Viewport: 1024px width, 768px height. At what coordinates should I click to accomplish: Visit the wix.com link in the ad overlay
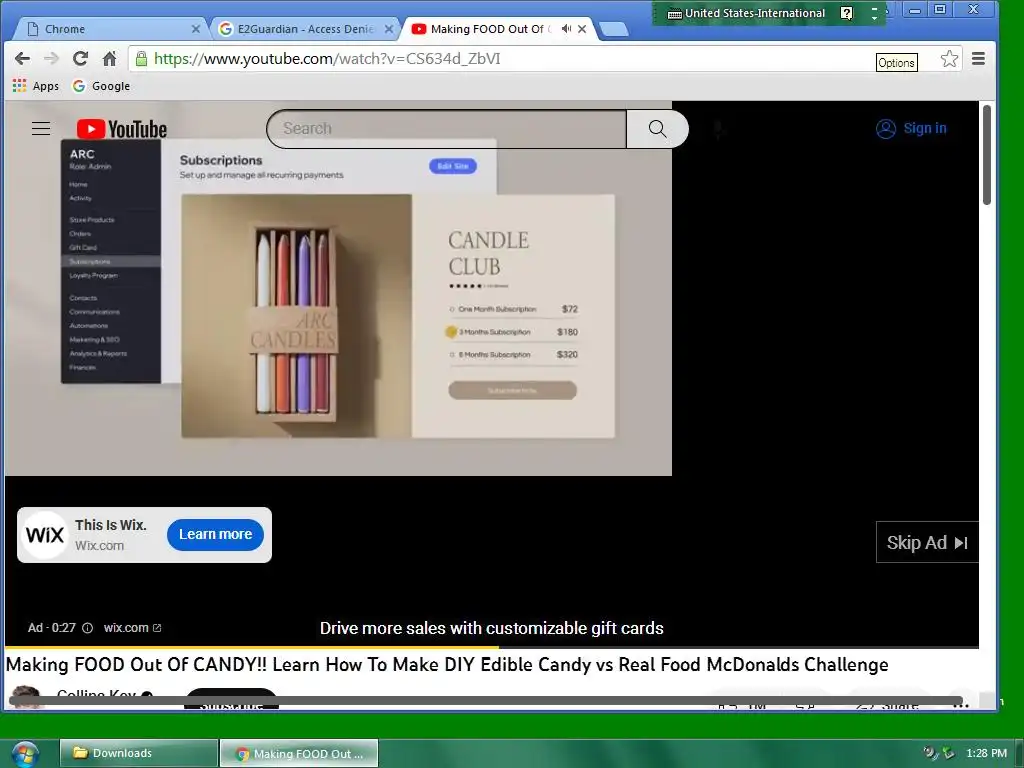[x=133, y=628]
